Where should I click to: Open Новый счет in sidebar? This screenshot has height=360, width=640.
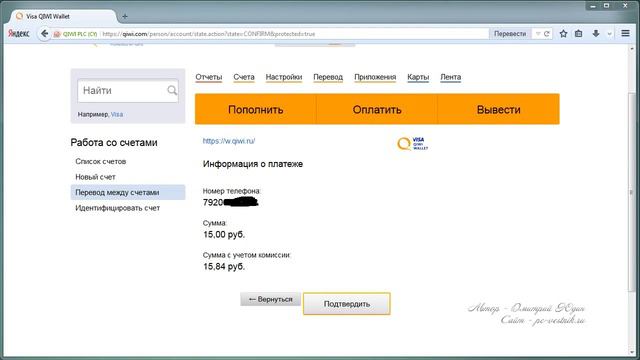tap(95, 177)
